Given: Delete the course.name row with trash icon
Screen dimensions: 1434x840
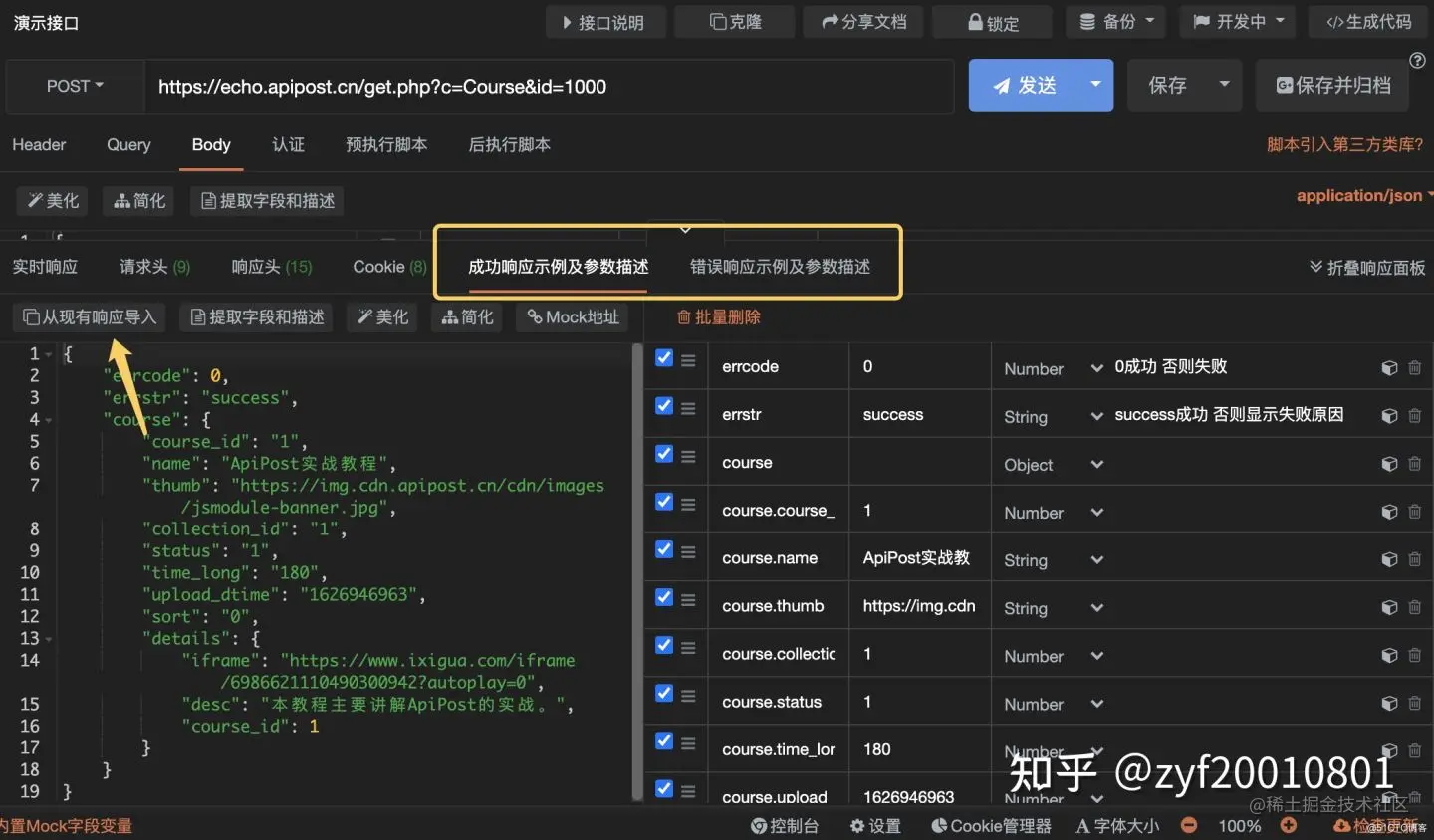Looking at the screenshot, I should (1414, 559).
